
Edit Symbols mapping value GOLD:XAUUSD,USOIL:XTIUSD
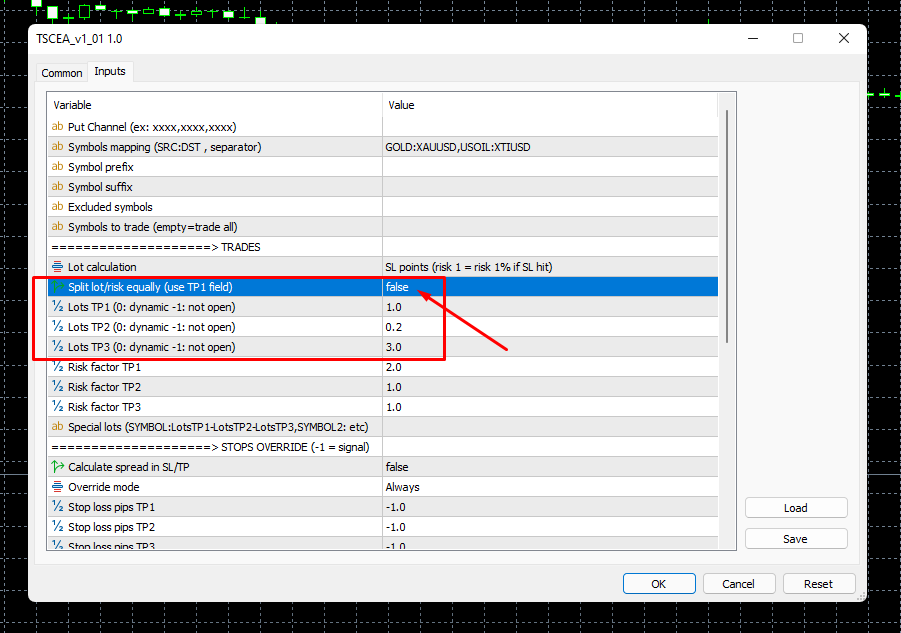550,147
